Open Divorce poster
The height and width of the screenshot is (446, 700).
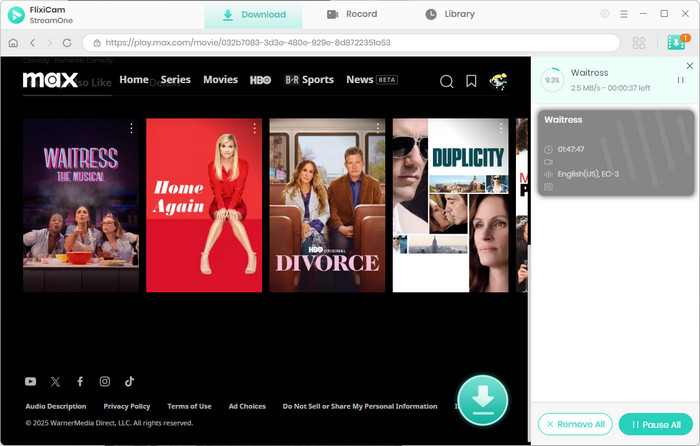pos(327,205)
